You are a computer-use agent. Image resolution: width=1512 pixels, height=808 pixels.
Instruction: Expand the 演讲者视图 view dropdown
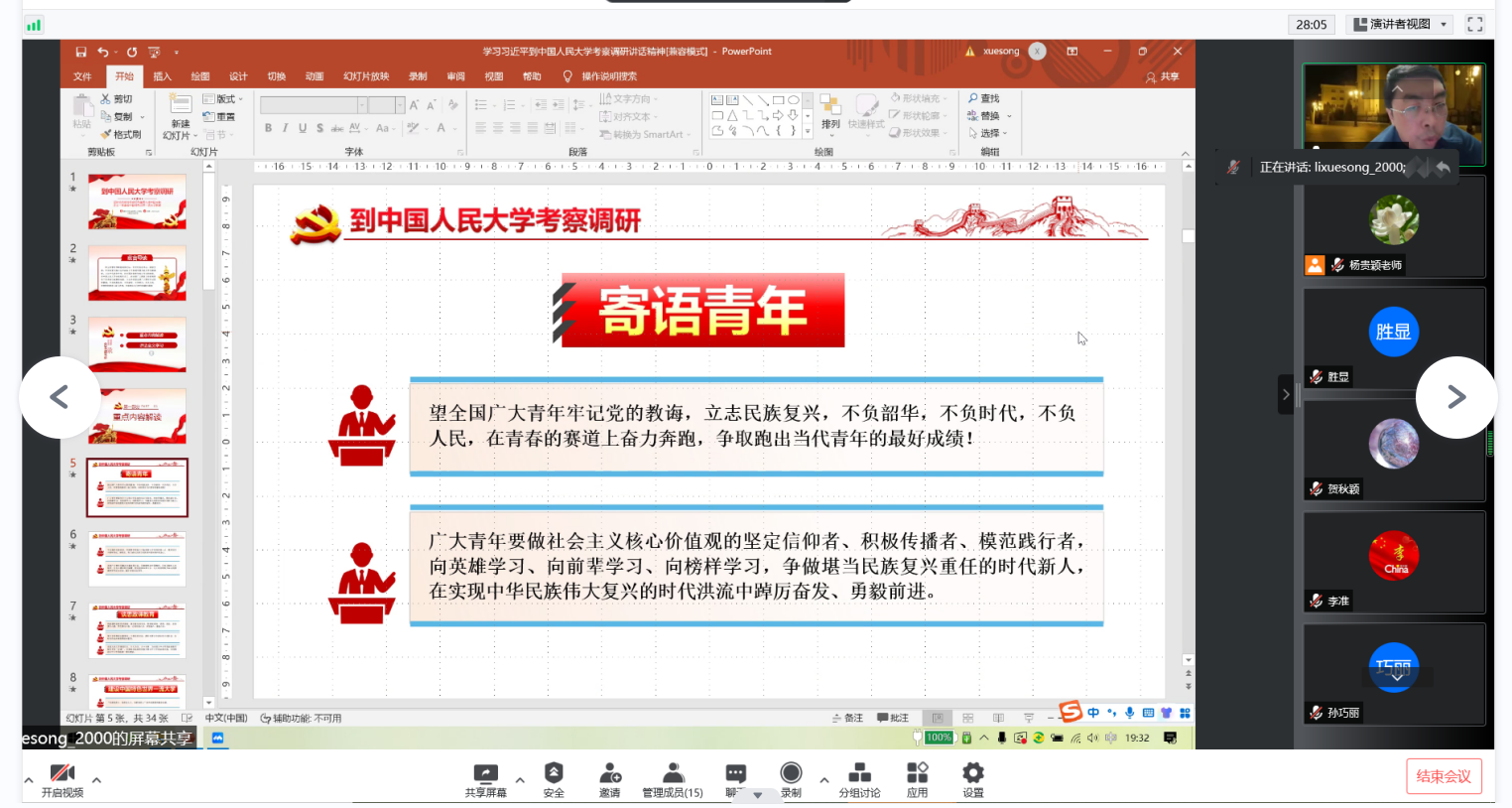tap(1444, 24)
